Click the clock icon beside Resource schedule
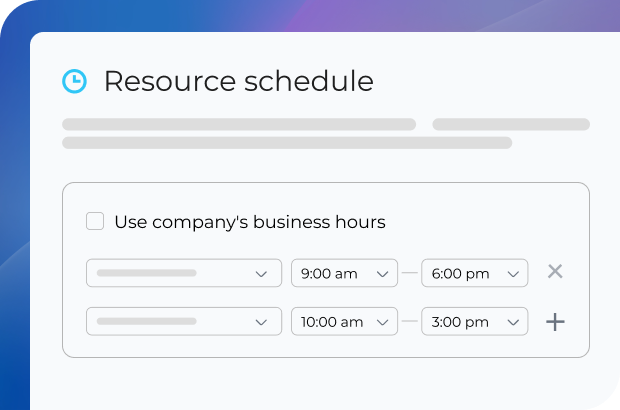This screenshot has height=410, width=620. point(74,82)
